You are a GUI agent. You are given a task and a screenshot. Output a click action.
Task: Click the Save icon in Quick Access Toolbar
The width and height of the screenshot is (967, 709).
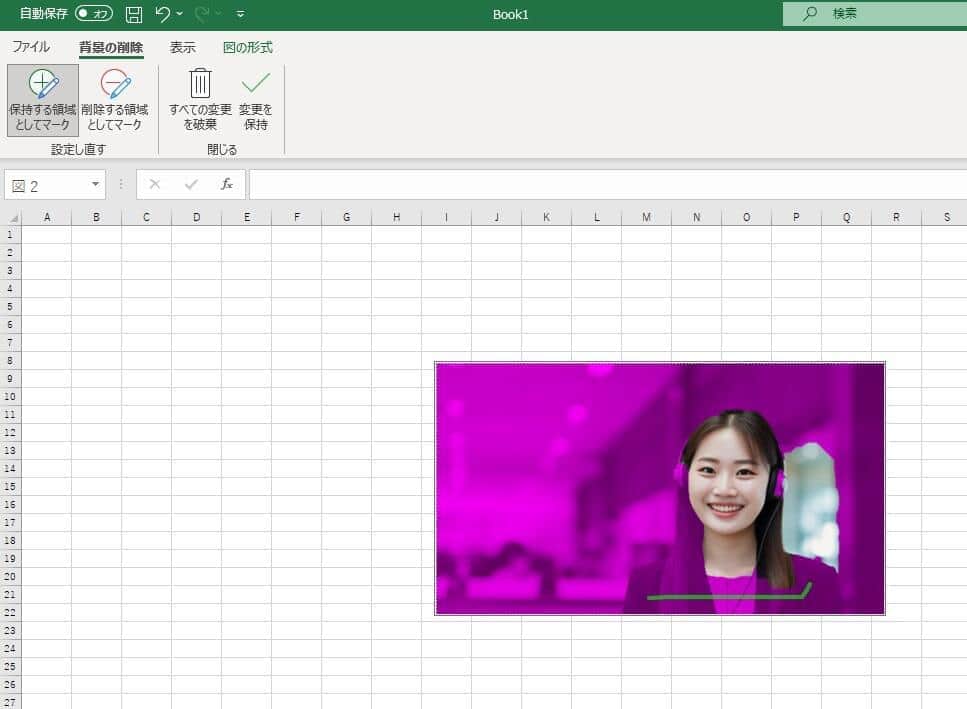coord(134,14)
